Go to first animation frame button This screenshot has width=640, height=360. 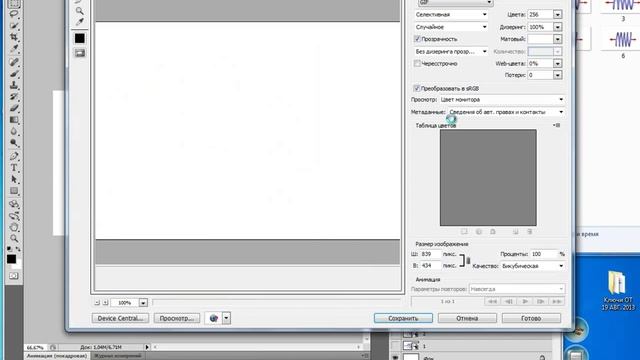coord(493,302)
